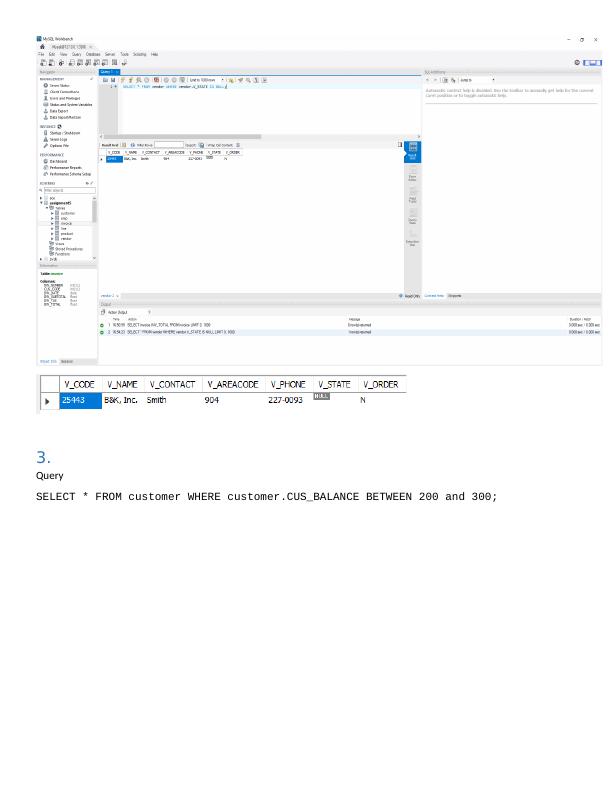Click the Home icon tab
The width and height of the screenshot is (612, 792).
[42, 46]
